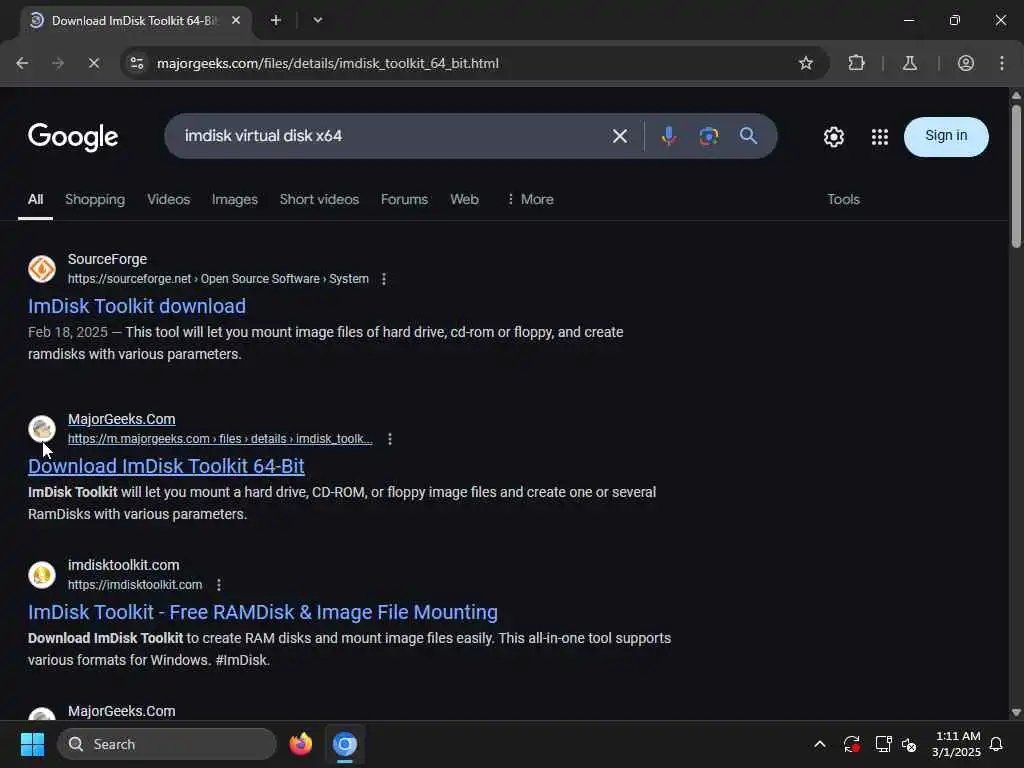Submit search with magnifier icon
1024x768 pixels.
[748, 136]
